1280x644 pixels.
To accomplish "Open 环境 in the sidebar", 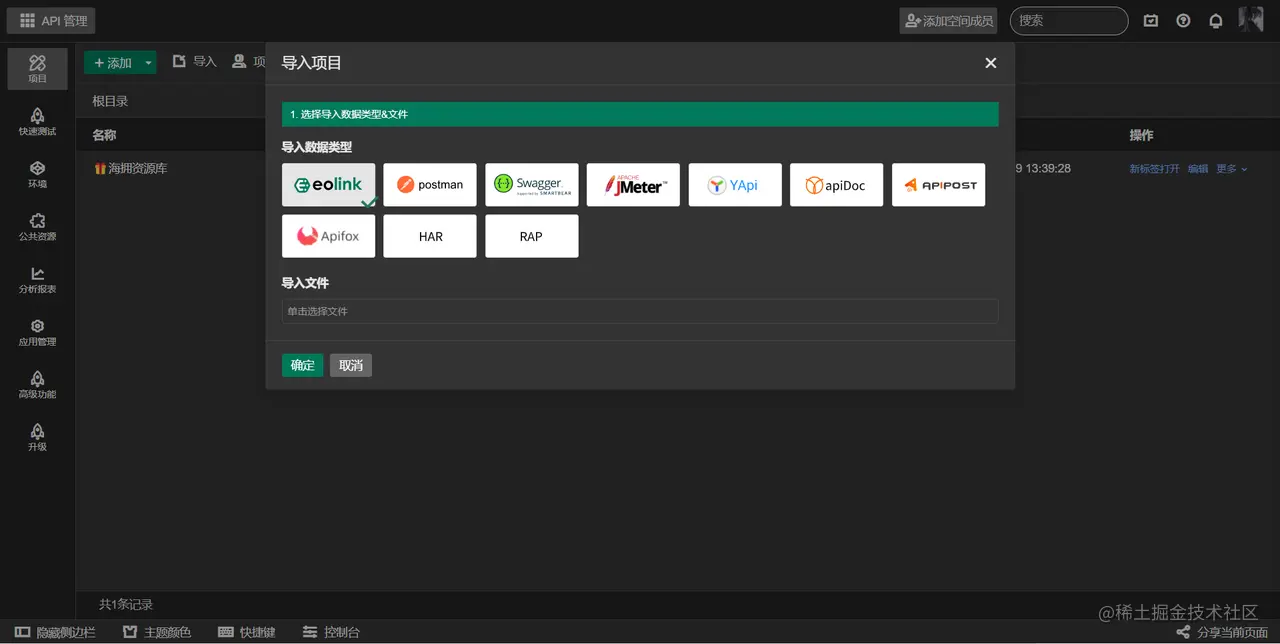I will point(37,174).
